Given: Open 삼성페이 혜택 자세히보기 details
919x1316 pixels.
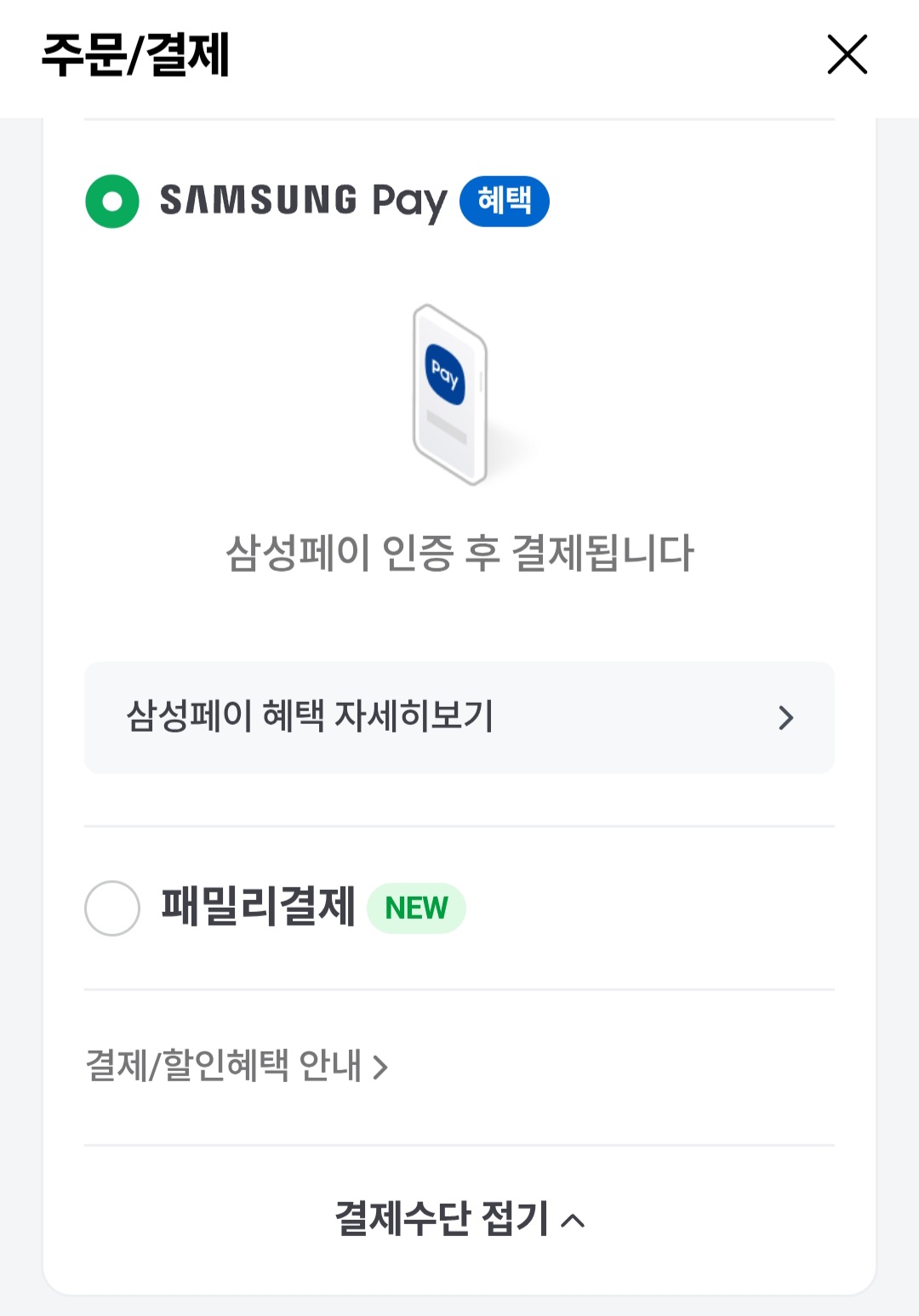Looking at the screenshot, I should pyautogui.click(x=311, y=716).
